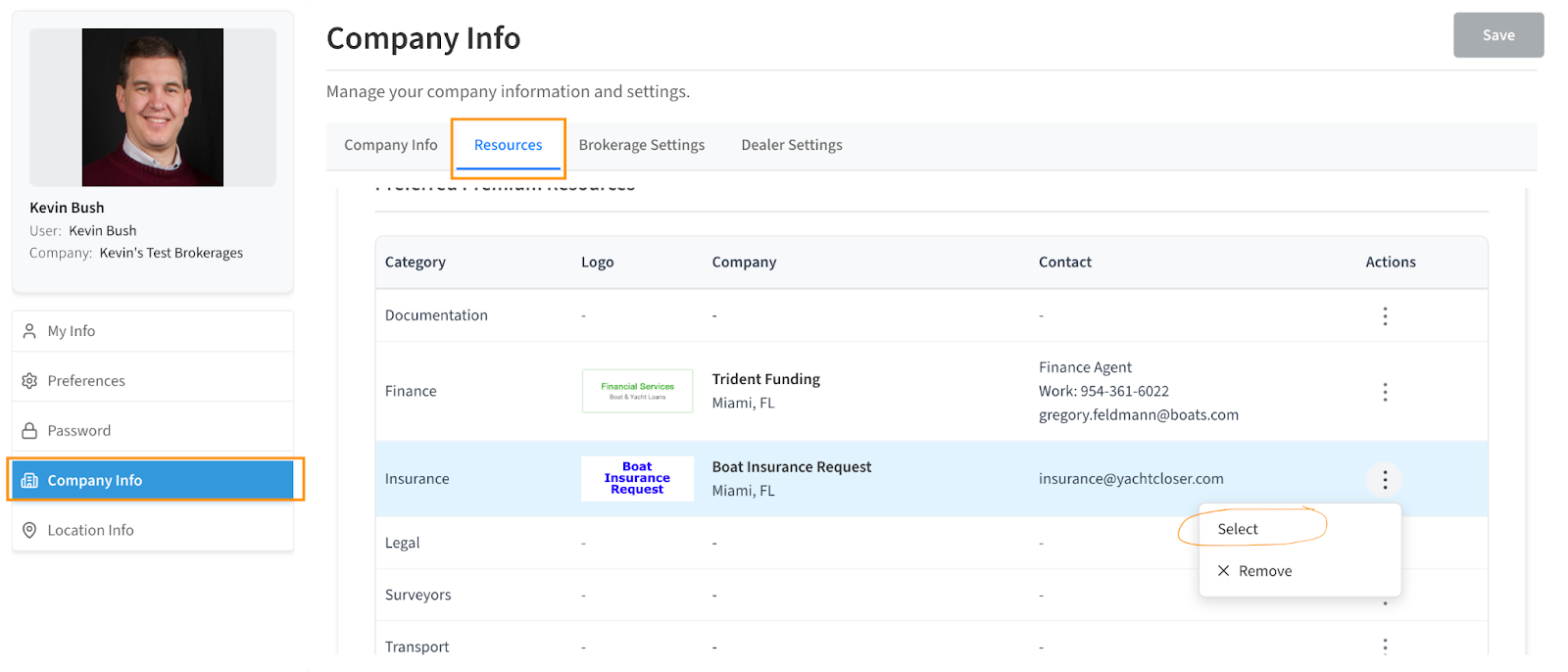Switch to the Brokerage Settings tab

(641, 145)
